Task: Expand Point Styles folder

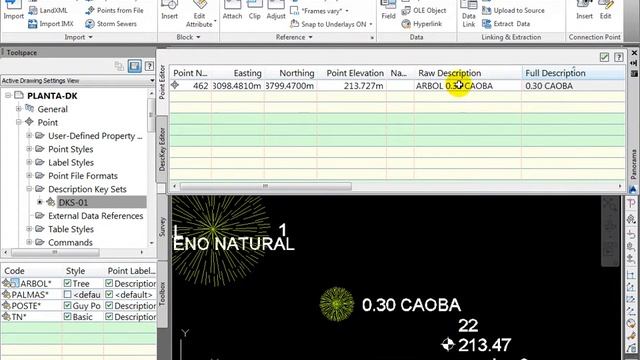Action: tap(29, 149)
